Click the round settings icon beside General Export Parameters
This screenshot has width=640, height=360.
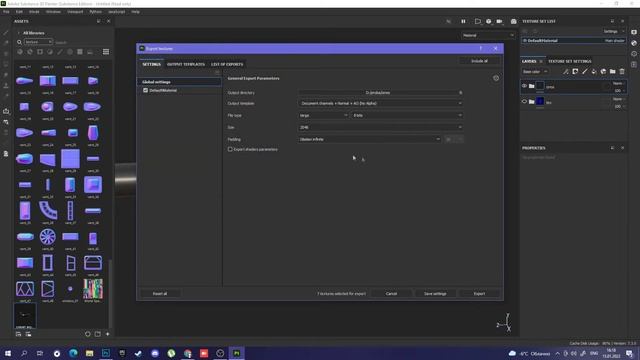(496, 78)
